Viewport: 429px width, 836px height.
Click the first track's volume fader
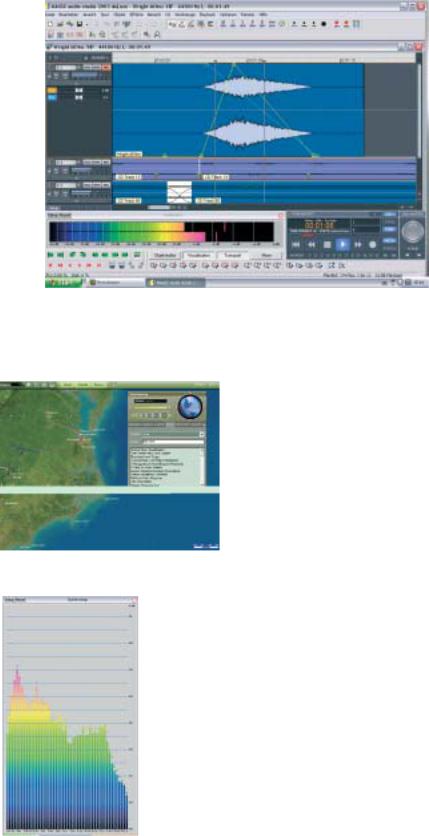(84, 75)
